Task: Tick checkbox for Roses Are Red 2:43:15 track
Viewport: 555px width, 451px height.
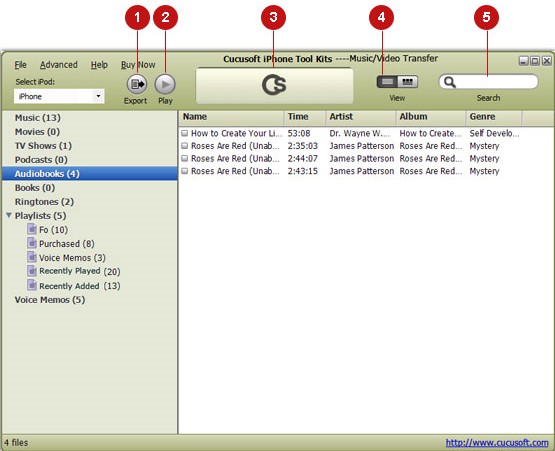Action: pos(184,171)
